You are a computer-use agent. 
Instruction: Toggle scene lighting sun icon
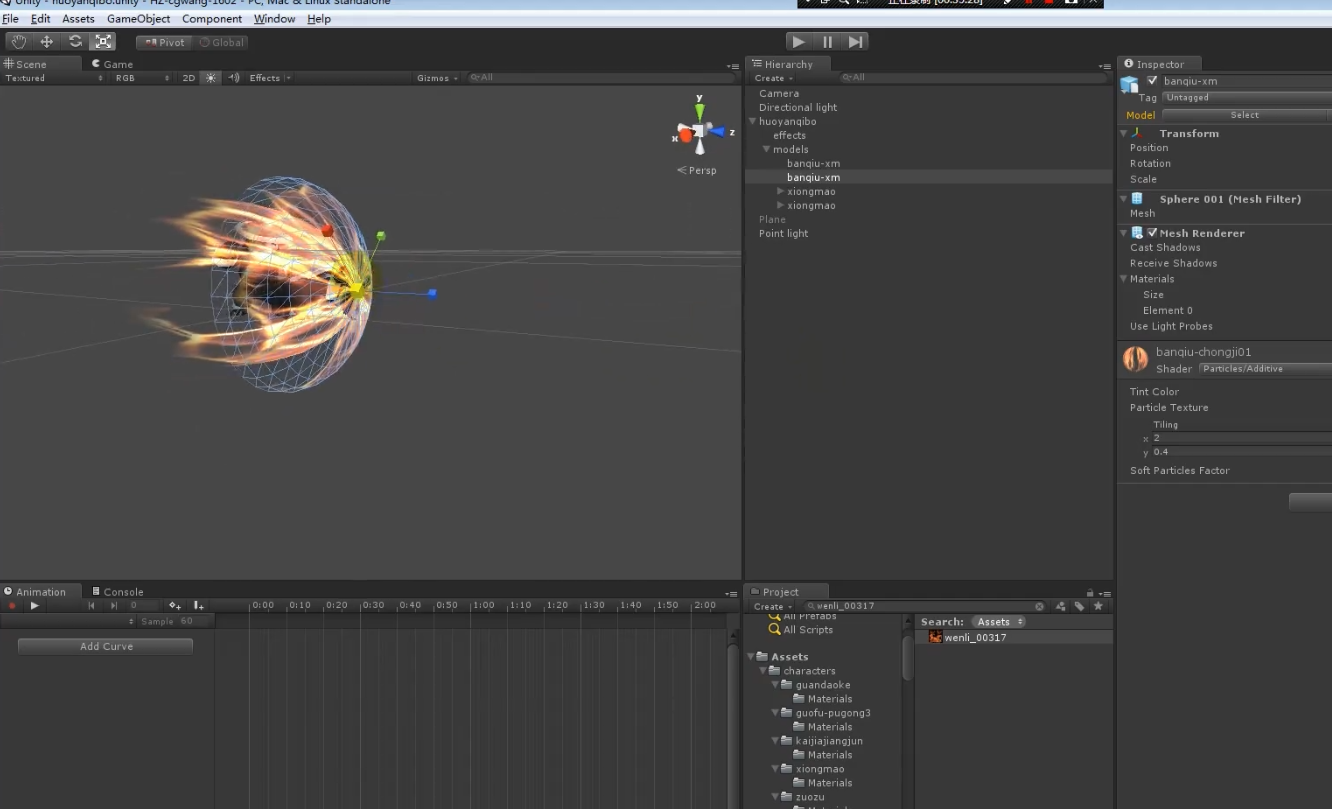211,78
